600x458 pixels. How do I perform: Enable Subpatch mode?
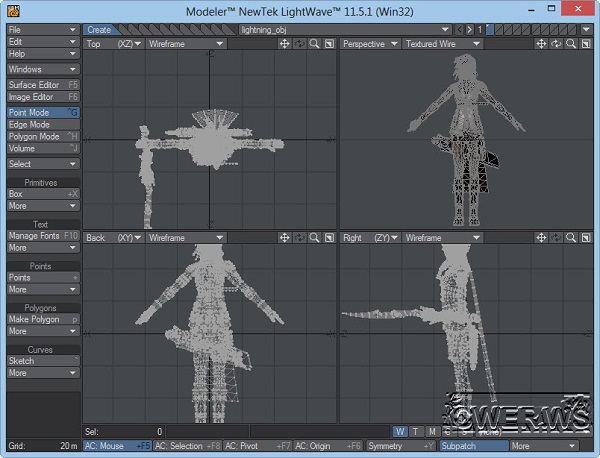pos(473,446)
